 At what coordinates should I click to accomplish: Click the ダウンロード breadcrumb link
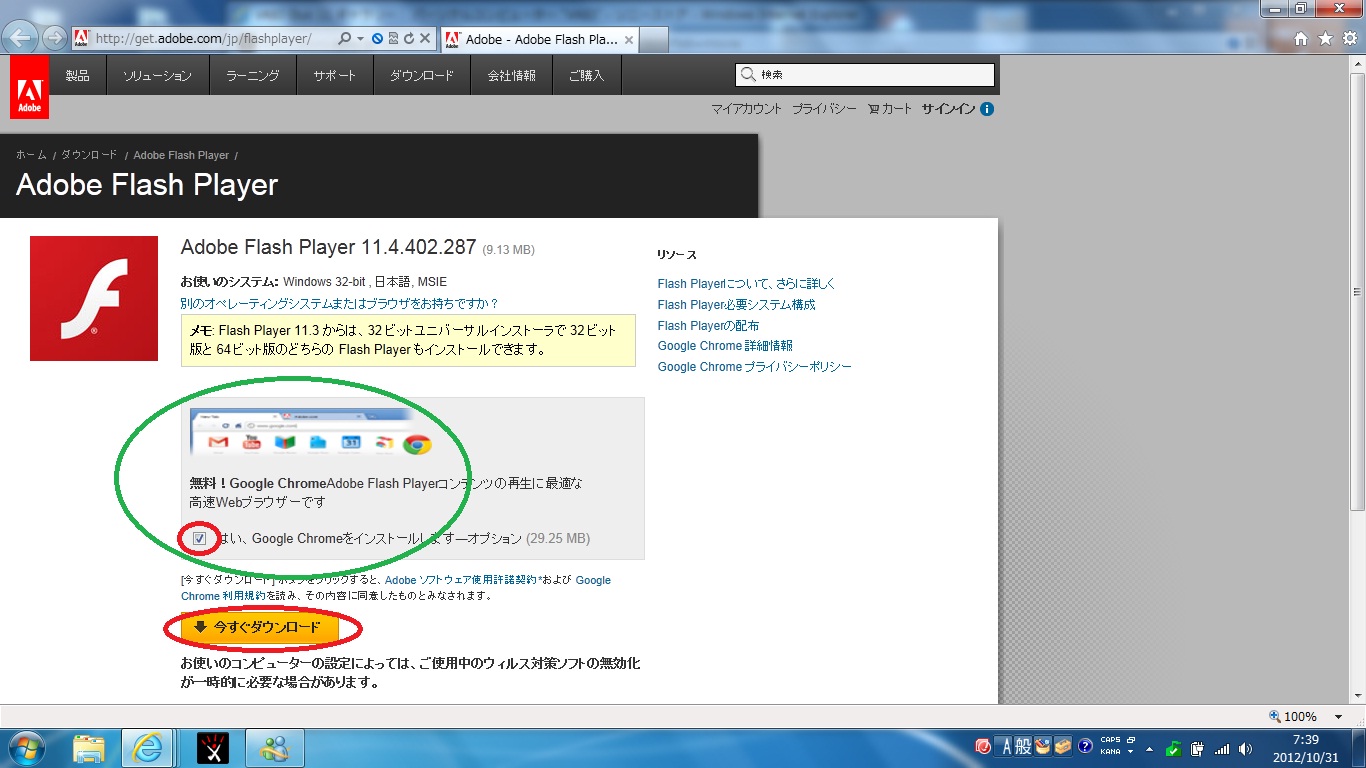pyautogui.click(x=89, y=155)
